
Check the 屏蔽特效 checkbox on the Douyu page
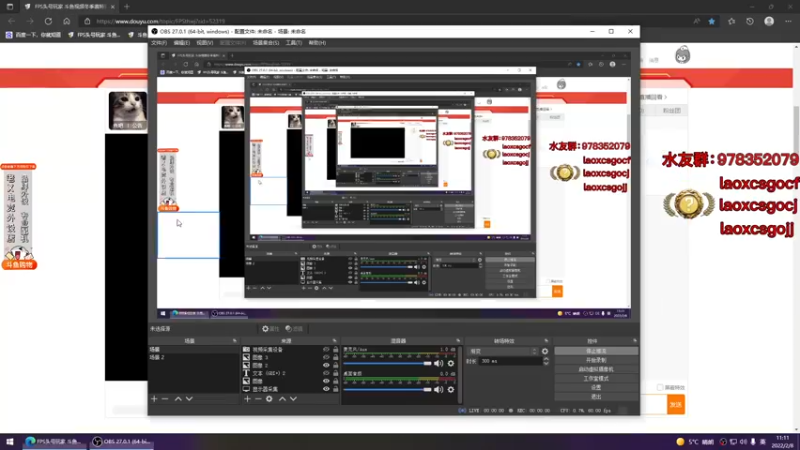pos(660,388)
